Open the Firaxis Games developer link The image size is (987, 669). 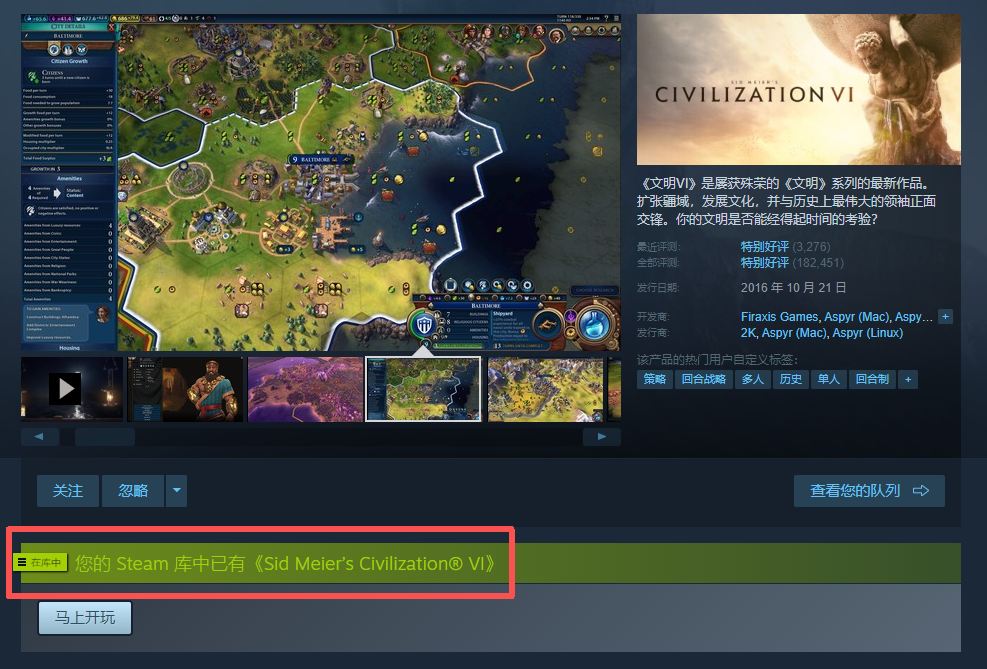click(779, 317)
